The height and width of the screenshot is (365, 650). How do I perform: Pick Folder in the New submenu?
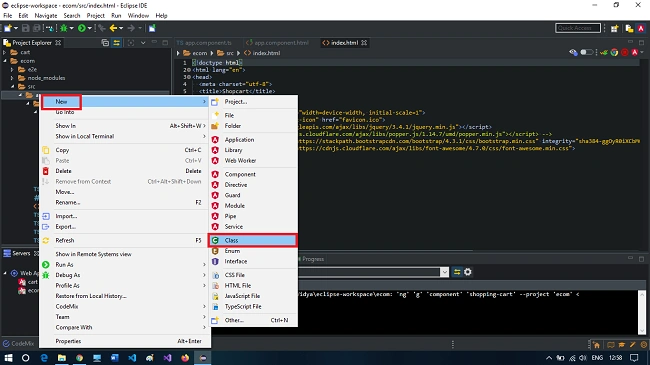(x=252, y=126)
